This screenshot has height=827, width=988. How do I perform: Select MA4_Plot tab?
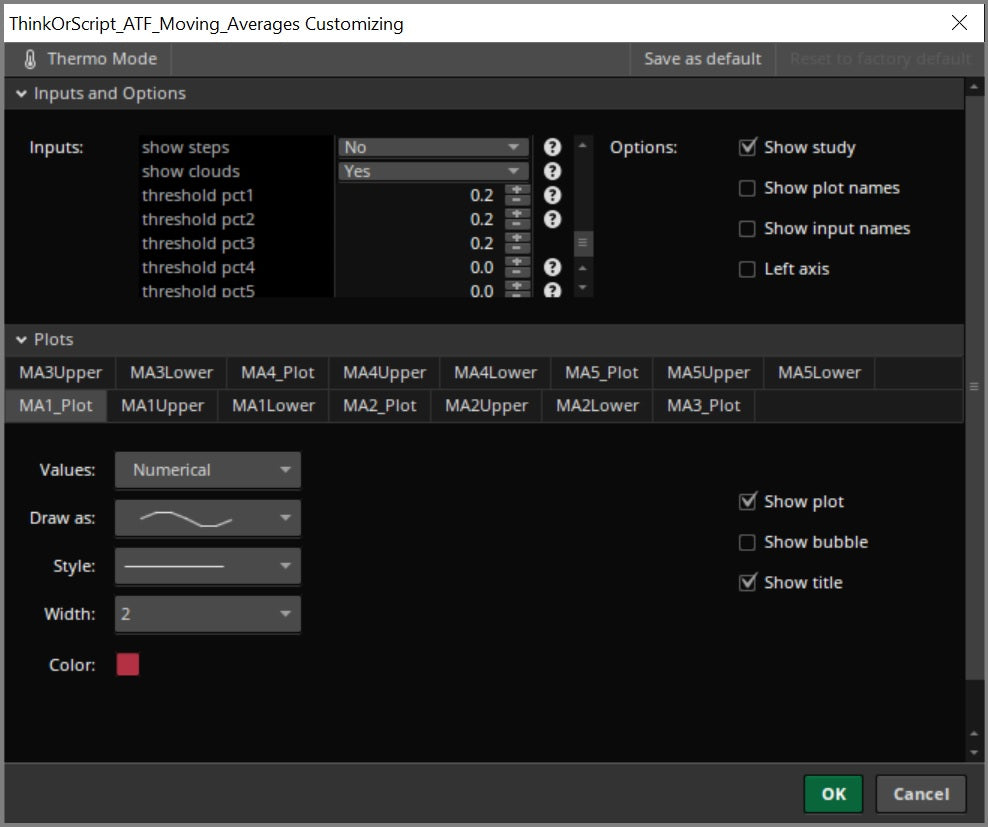(x=277, y=373)
